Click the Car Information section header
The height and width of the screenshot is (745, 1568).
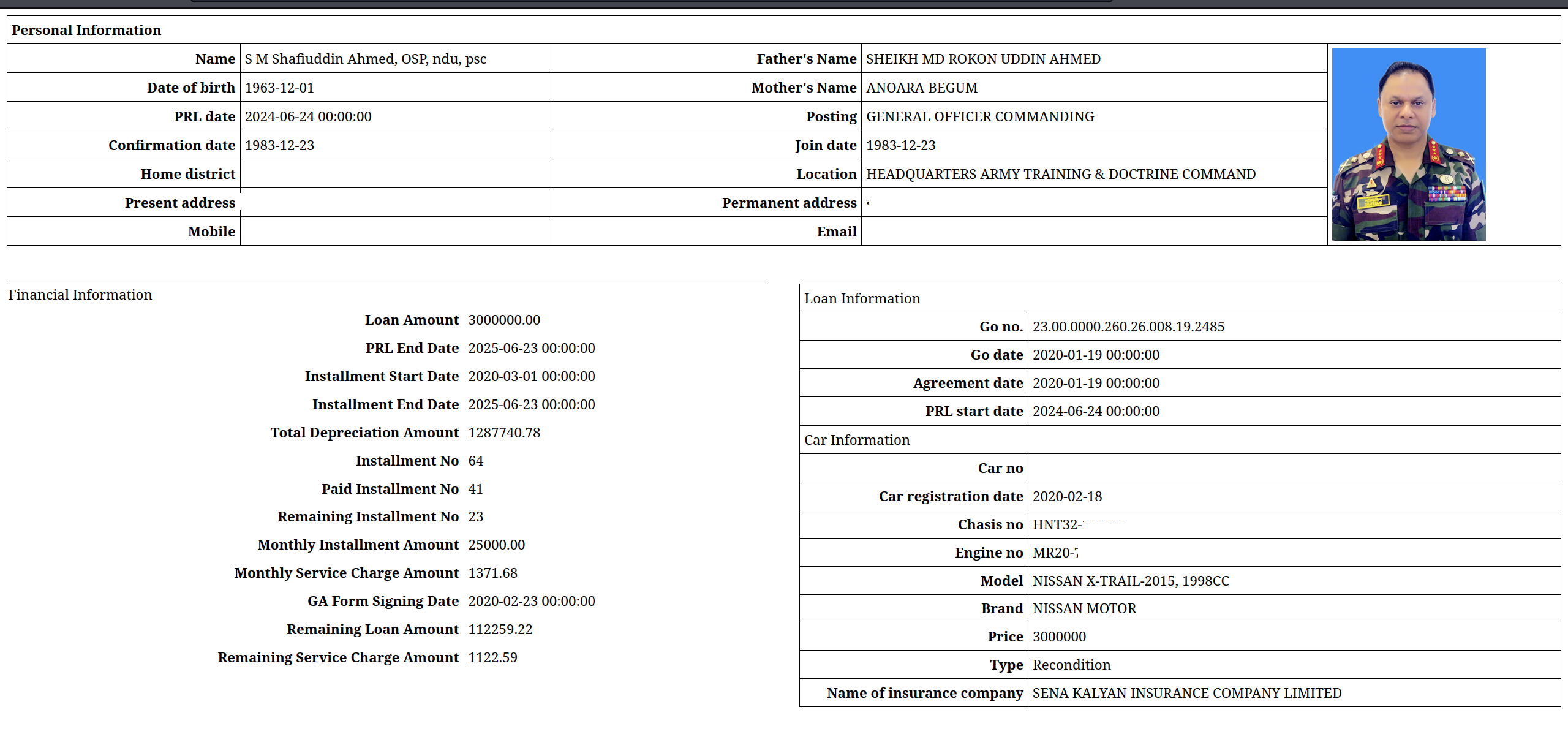click(857, 440)
